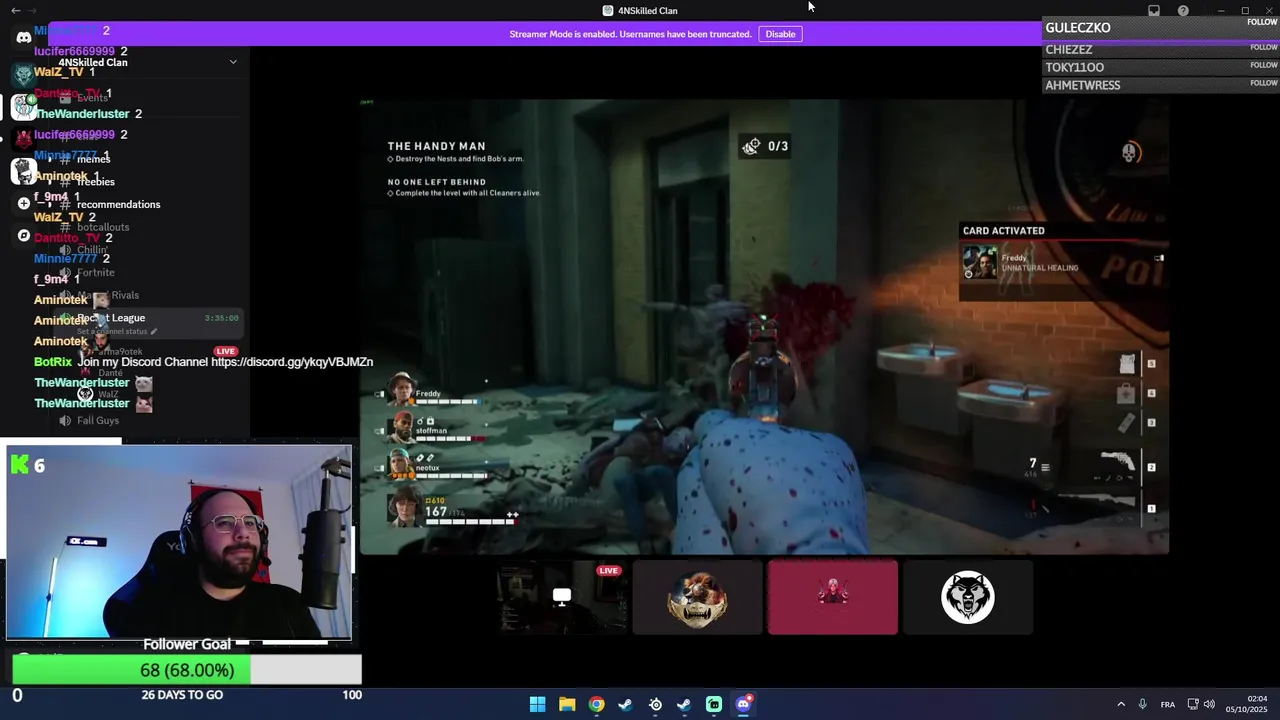Open the first Steam taskbar icon
Viewport: 1280px width, 720px height.
[x=625, y=704]
